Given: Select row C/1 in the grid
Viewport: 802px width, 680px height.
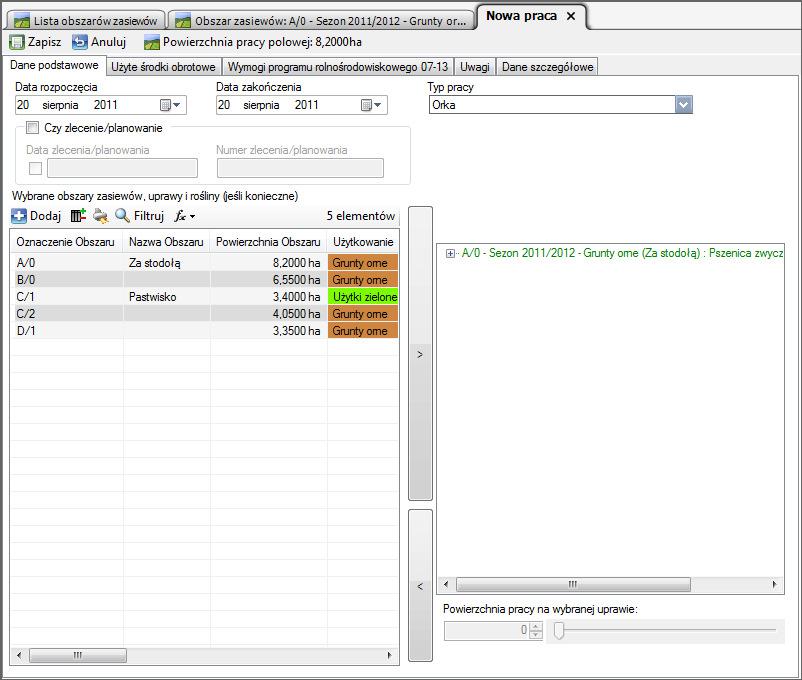Looking at the screenshot, I should [x=205, y=297].
